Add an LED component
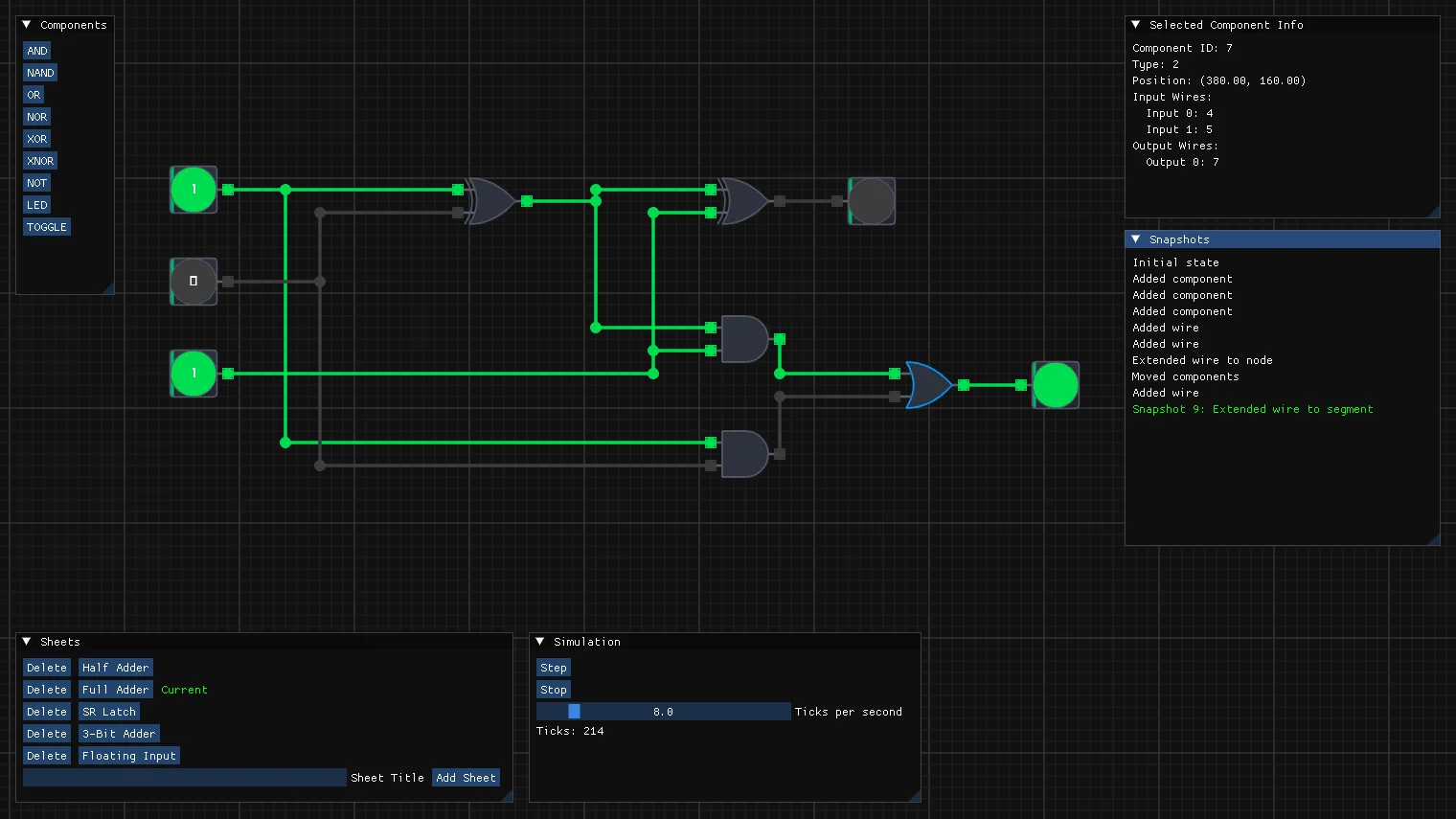Image resolution: width=1456 pixels, height=819 pixels. point(37,205)
